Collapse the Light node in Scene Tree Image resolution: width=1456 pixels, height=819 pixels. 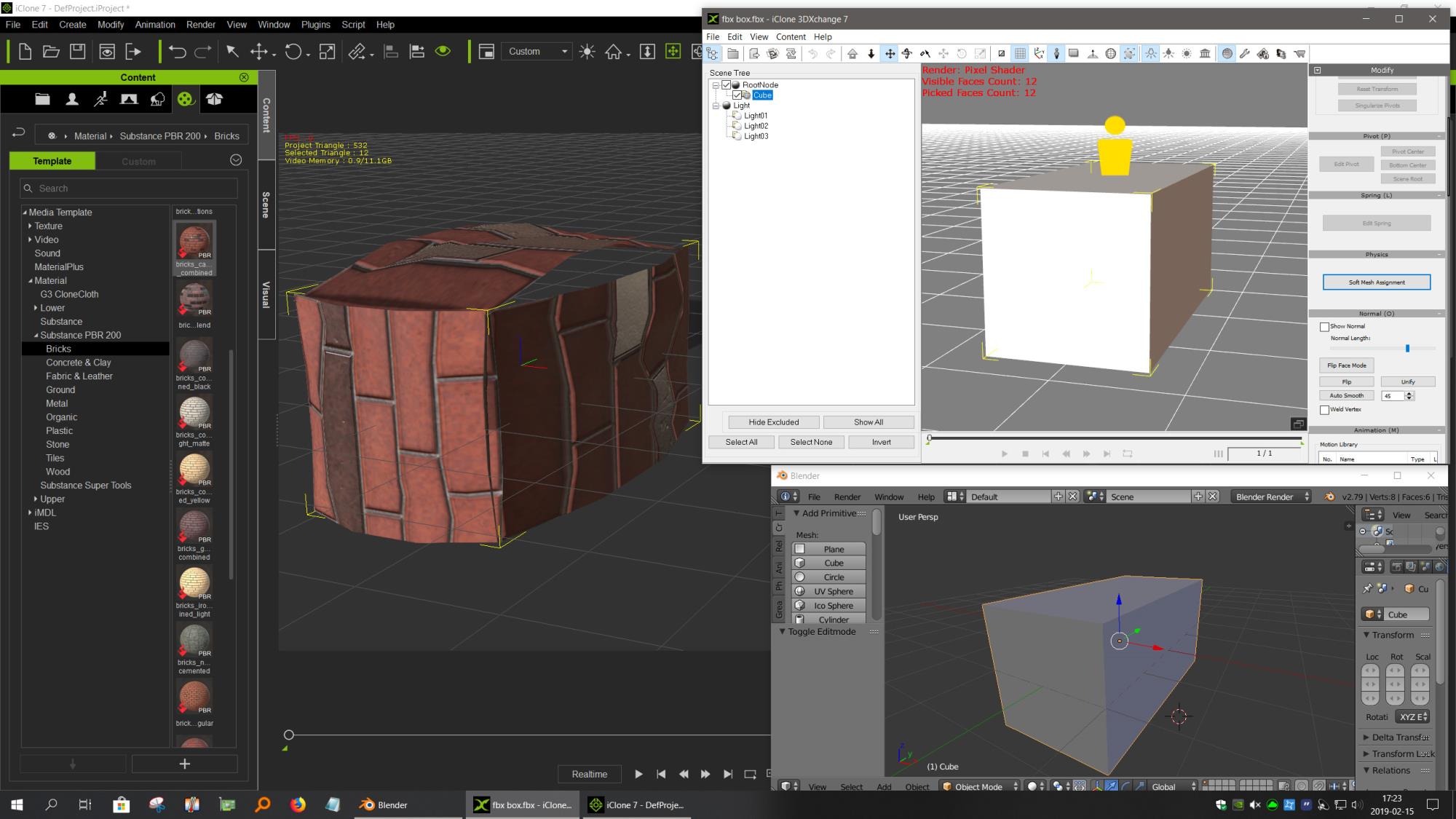716,106
